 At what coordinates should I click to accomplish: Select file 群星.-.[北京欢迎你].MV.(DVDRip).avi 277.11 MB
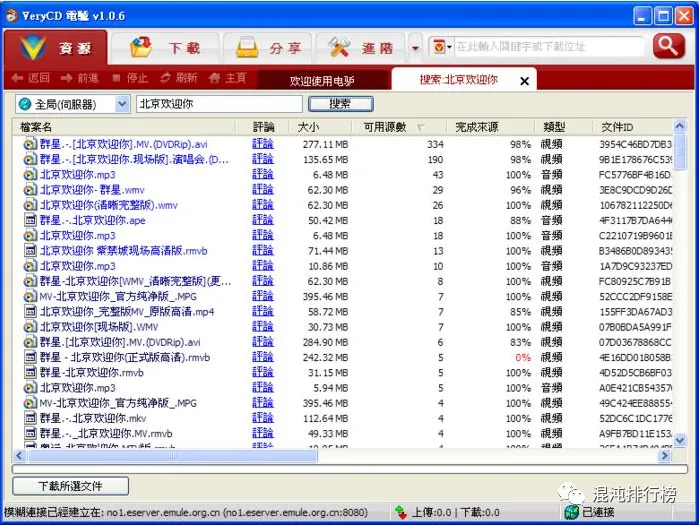tap(123, 144)
